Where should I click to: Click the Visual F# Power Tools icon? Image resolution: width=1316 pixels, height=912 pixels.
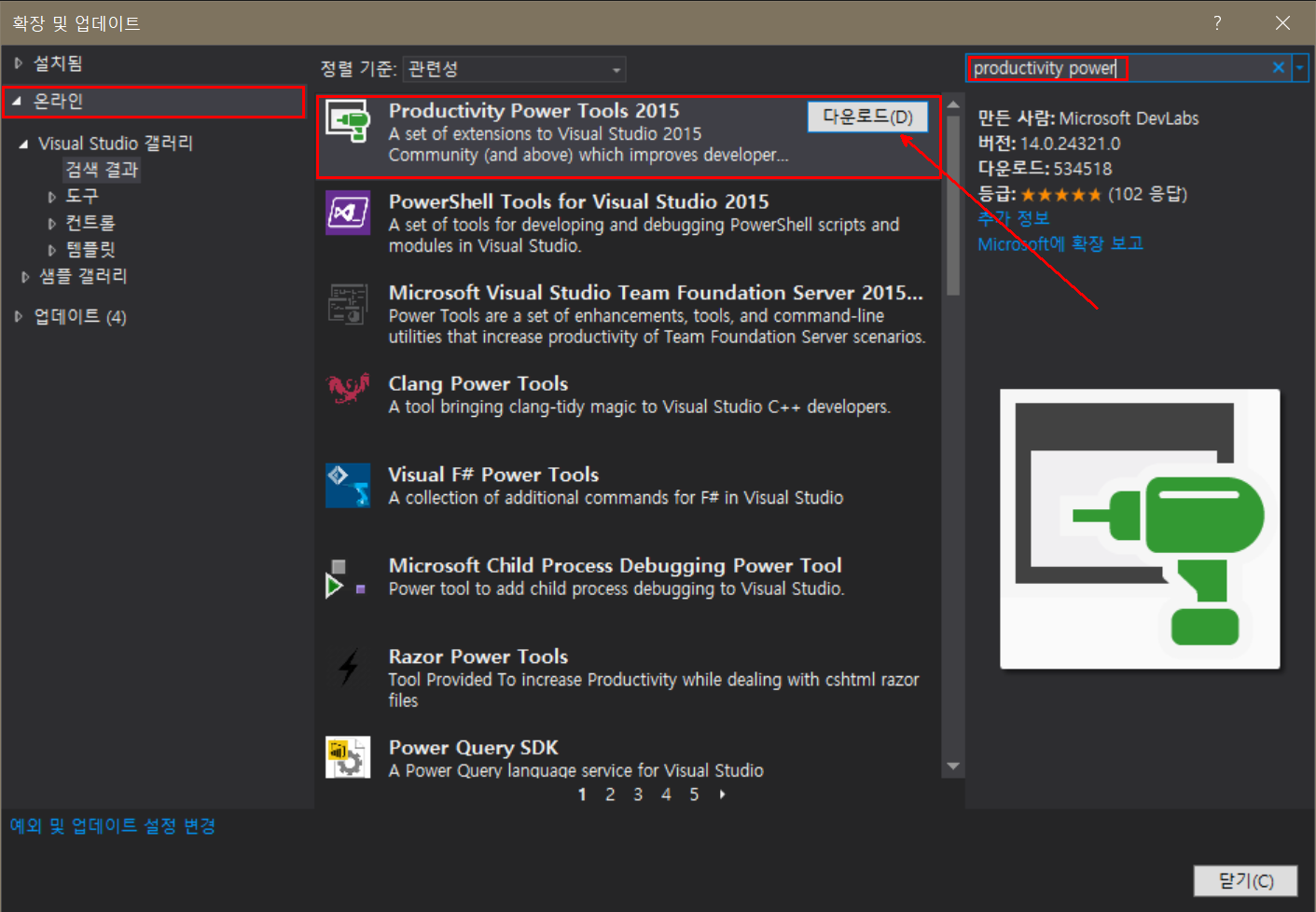tap(348, 486)
